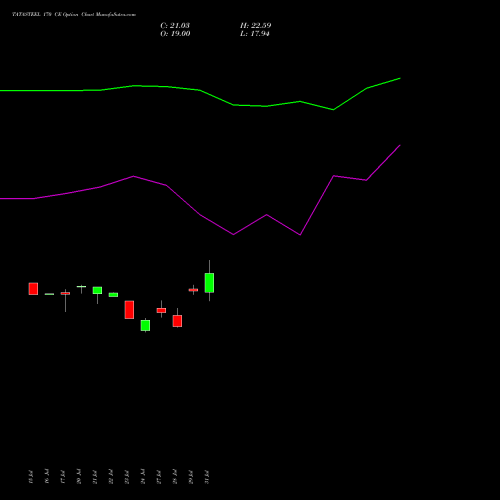The width and height of the screenshot is (500, 500).
Task: Select the 29 Jul small red candlestick
Action: point(193,290)
